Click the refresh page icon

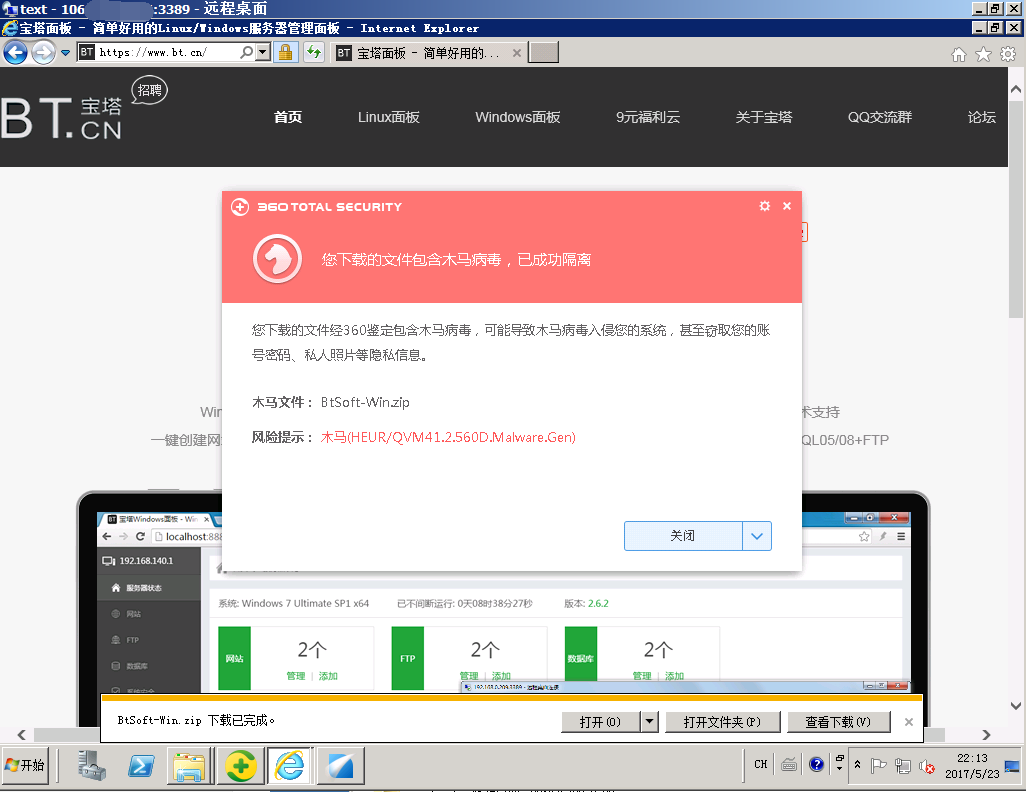(x=315, y=52)
